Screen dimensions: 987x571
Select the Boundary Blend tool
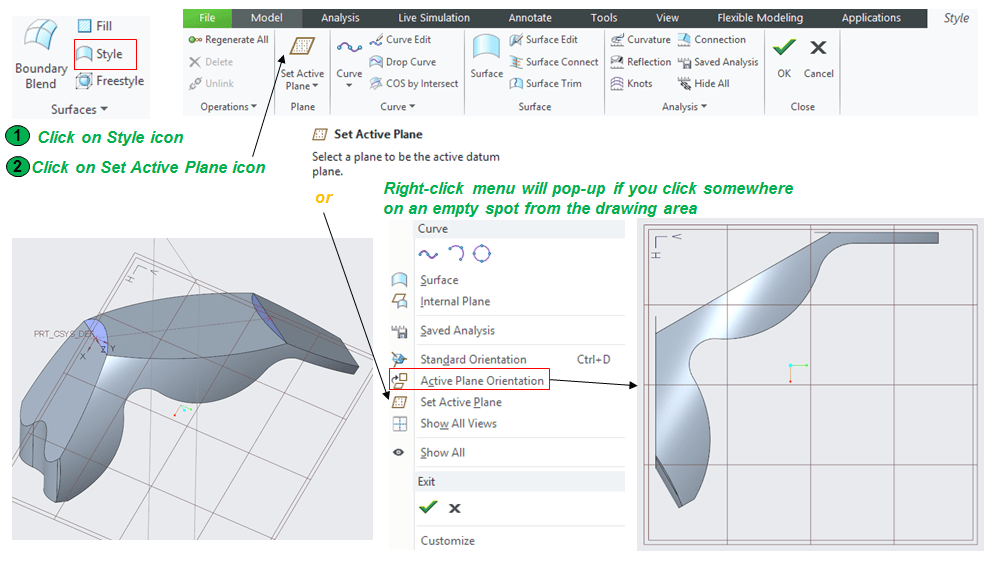[x=41, y=55]
